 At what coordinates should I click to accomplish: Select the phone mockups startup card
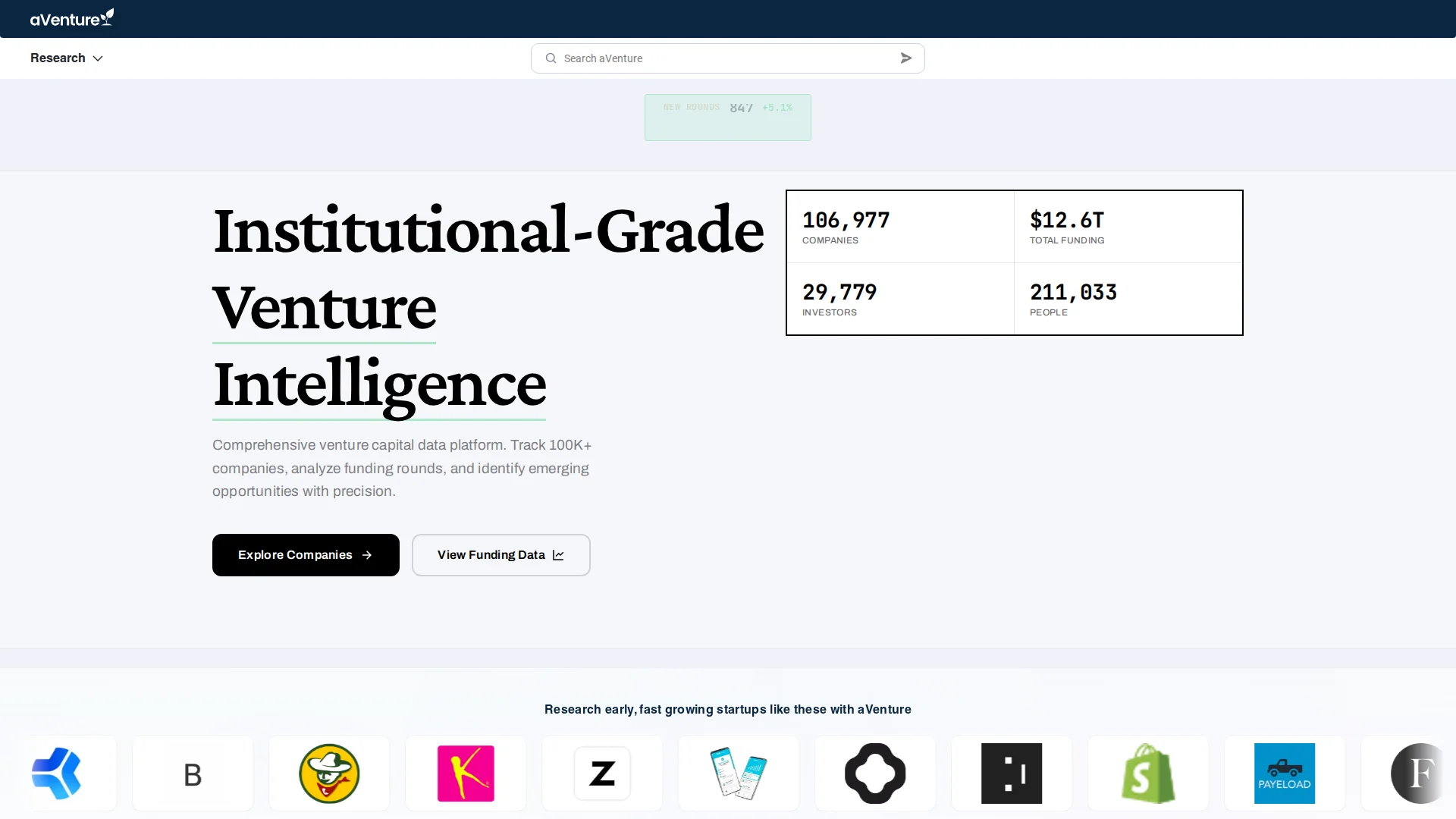point(739,773)
